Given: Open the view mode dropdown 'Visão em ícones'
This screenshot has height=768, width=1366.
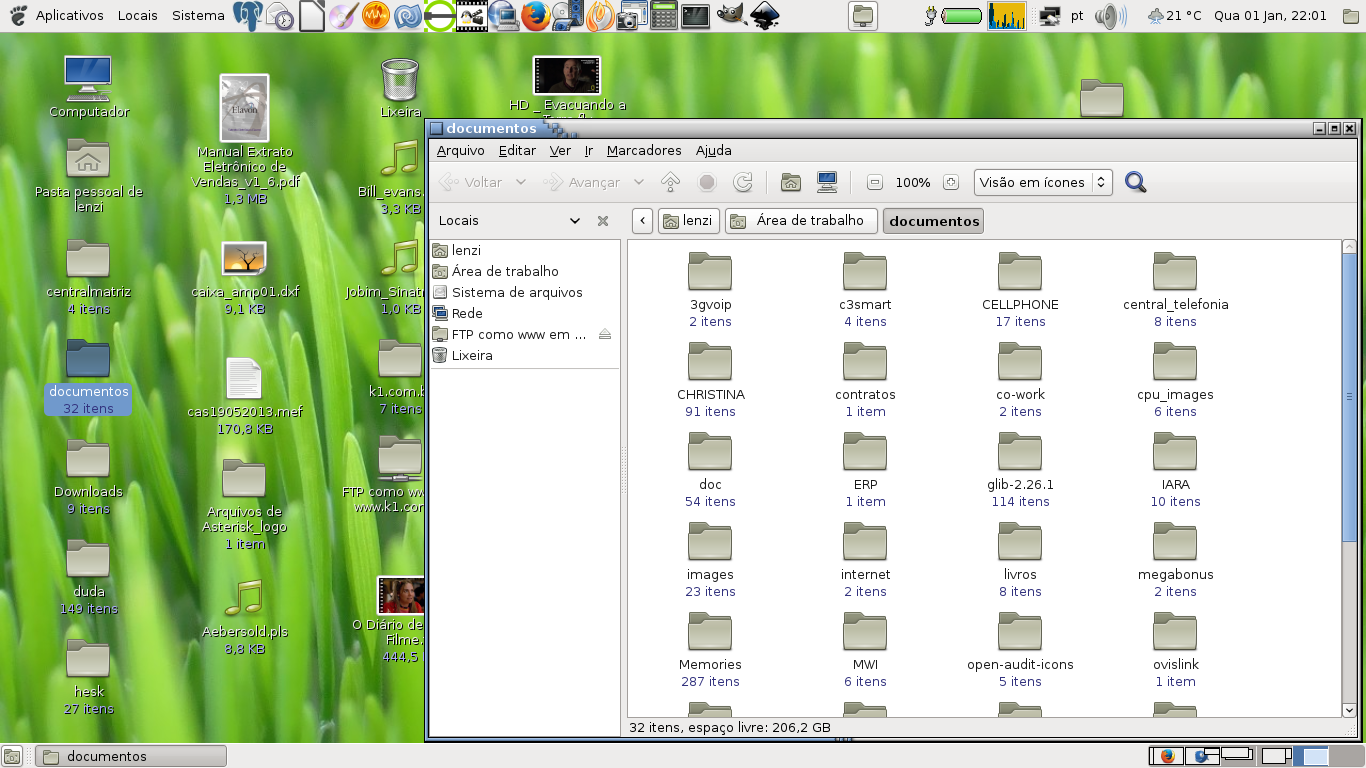Looking at the screenshot, I should pos(1043,182).
